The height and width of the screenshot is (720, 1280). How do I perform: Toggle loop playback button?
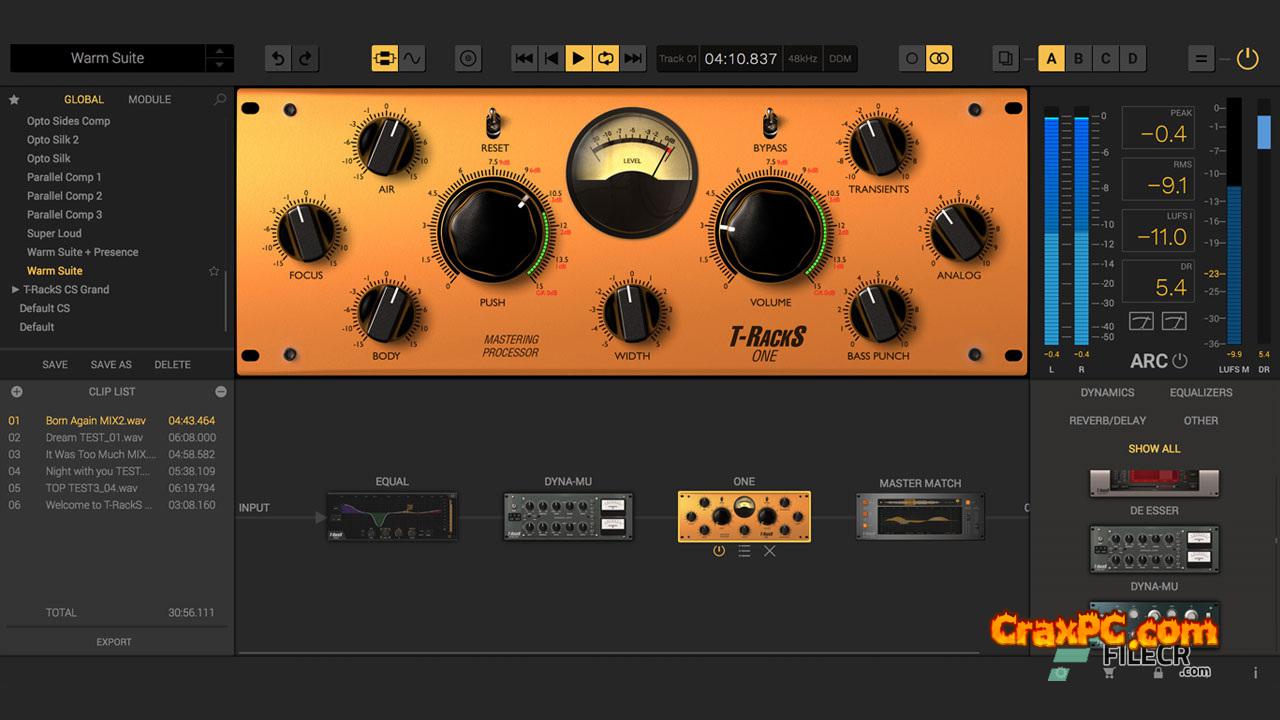coord(605,59)
